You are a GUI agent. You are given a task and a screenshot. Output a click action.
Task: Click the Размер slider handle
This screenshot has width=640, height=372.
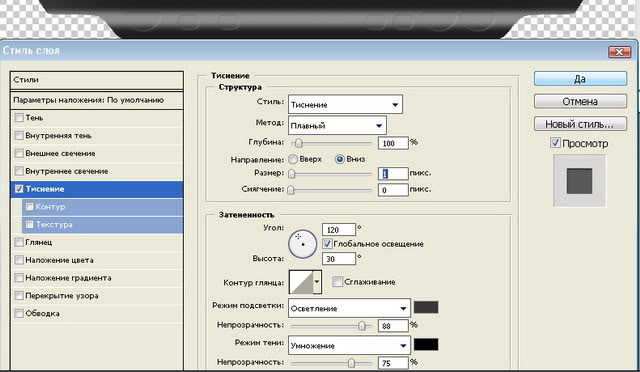tap(291, 174)
